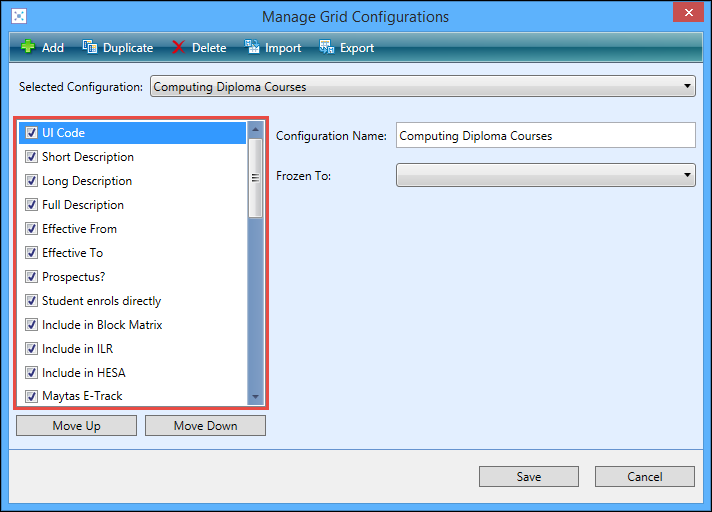The height and width of the screenshot is (512, 712).
Task: Click the Move Down button
Action: coord(205,426)
